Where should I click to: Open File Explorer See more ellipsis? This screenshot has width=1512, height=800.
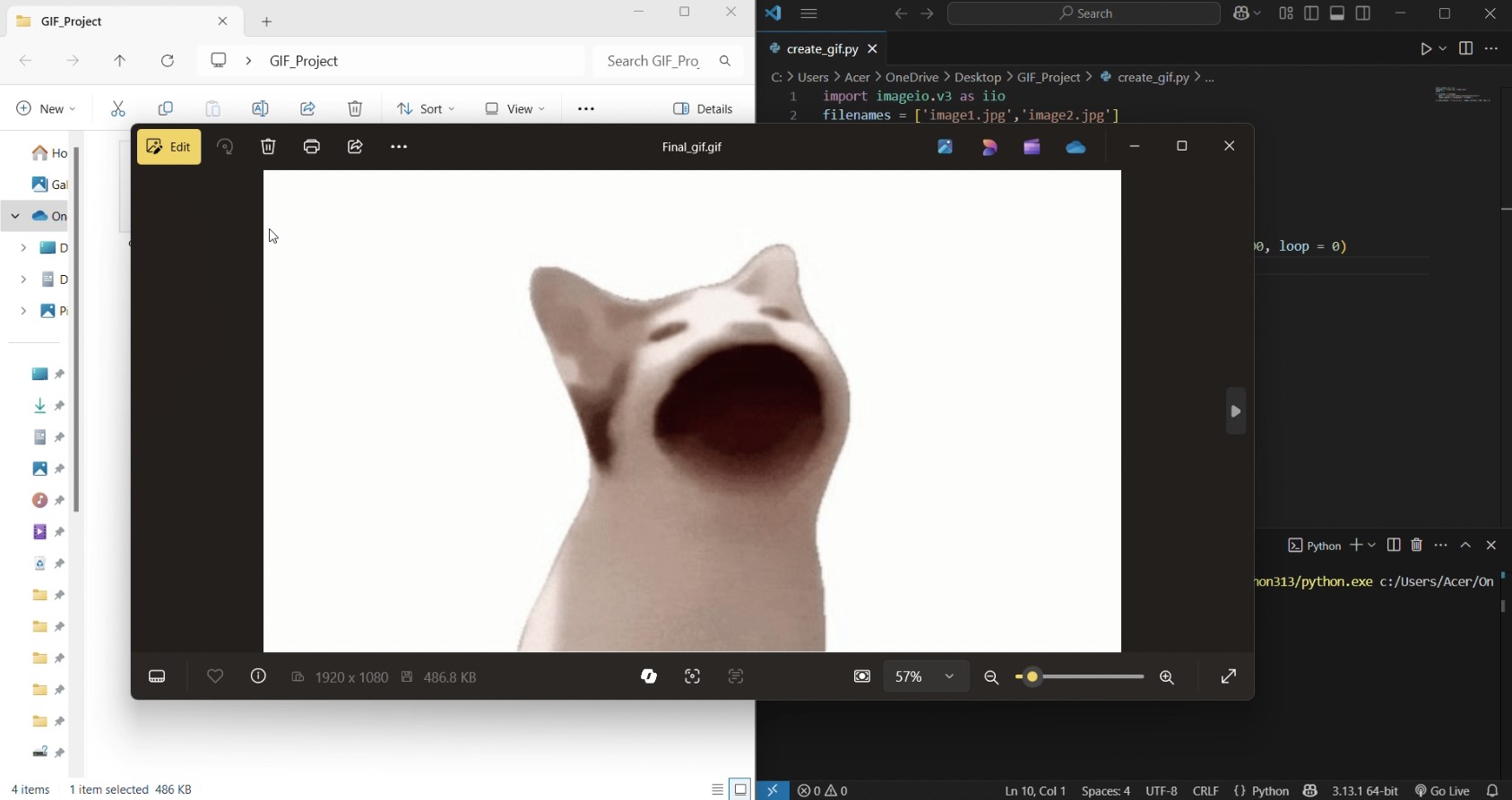(x=586, y=108)
